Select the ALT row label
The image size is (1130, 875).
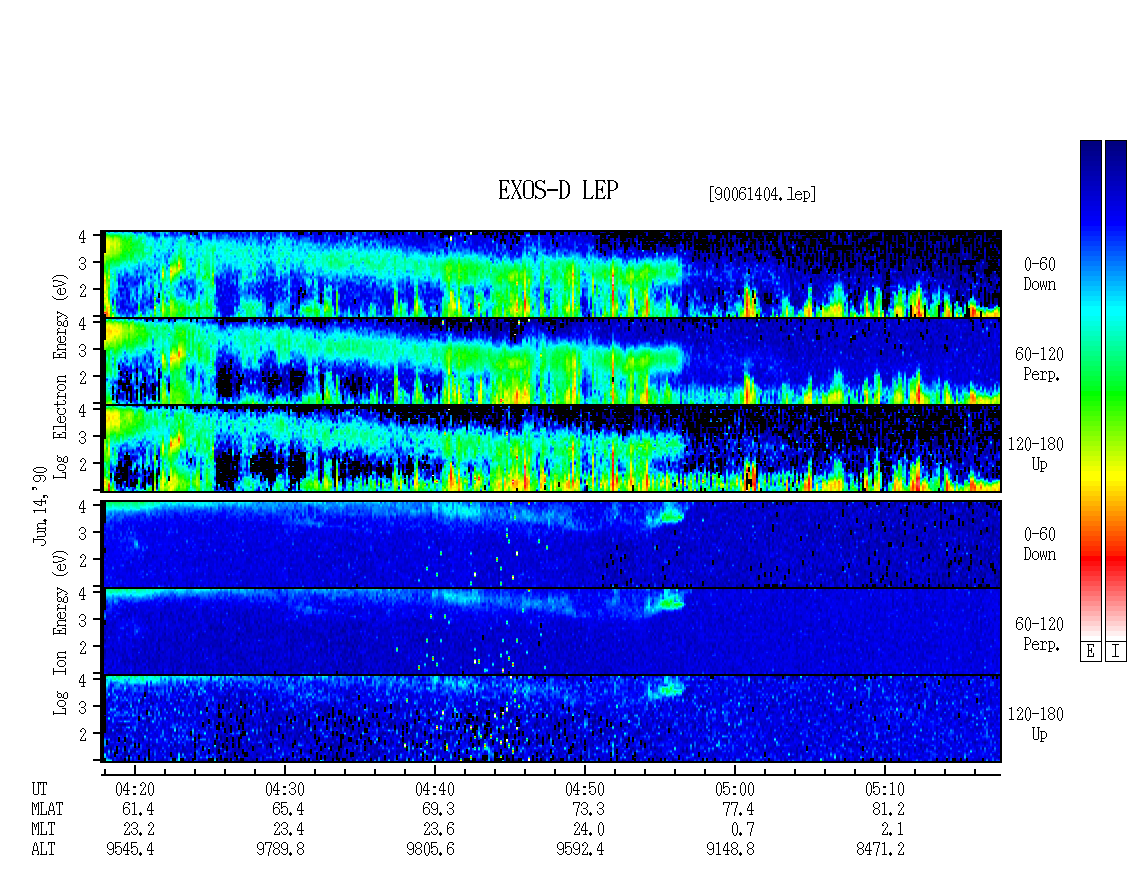point(43,850)
